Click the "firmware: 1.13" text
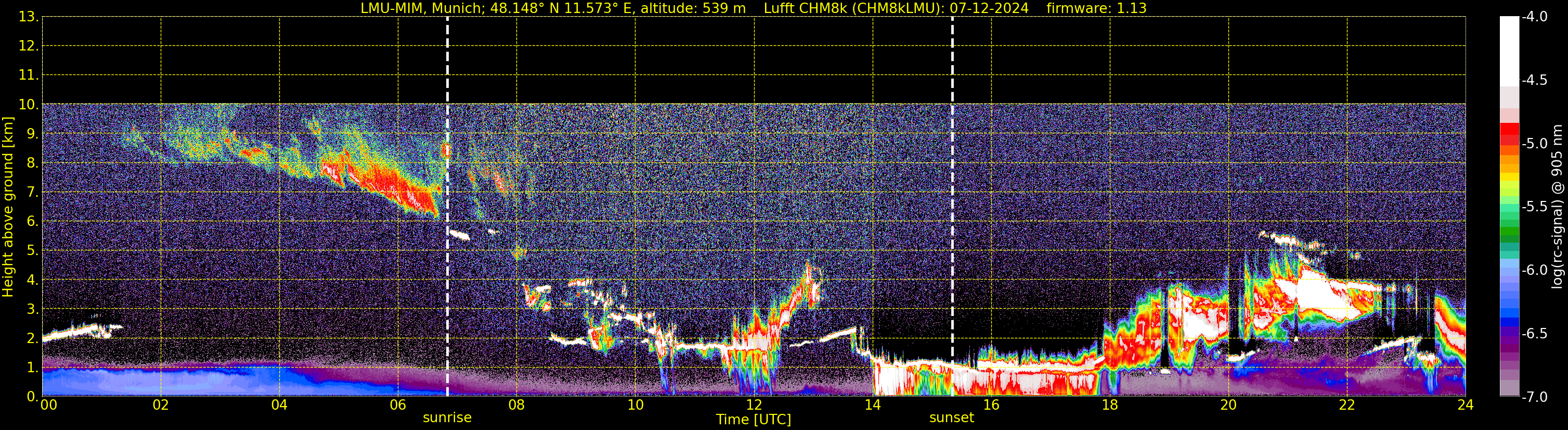The image size is (1568, 430). pyautogui.click(x=1096, y=8)
